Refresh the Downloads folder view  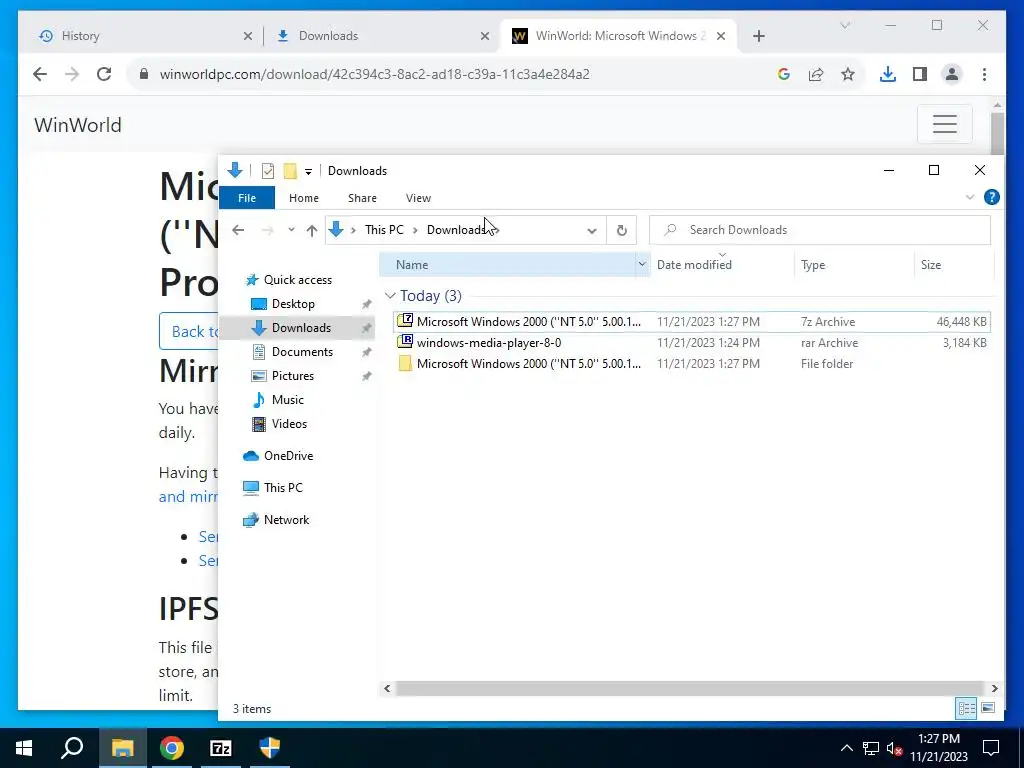pos(622,231)
